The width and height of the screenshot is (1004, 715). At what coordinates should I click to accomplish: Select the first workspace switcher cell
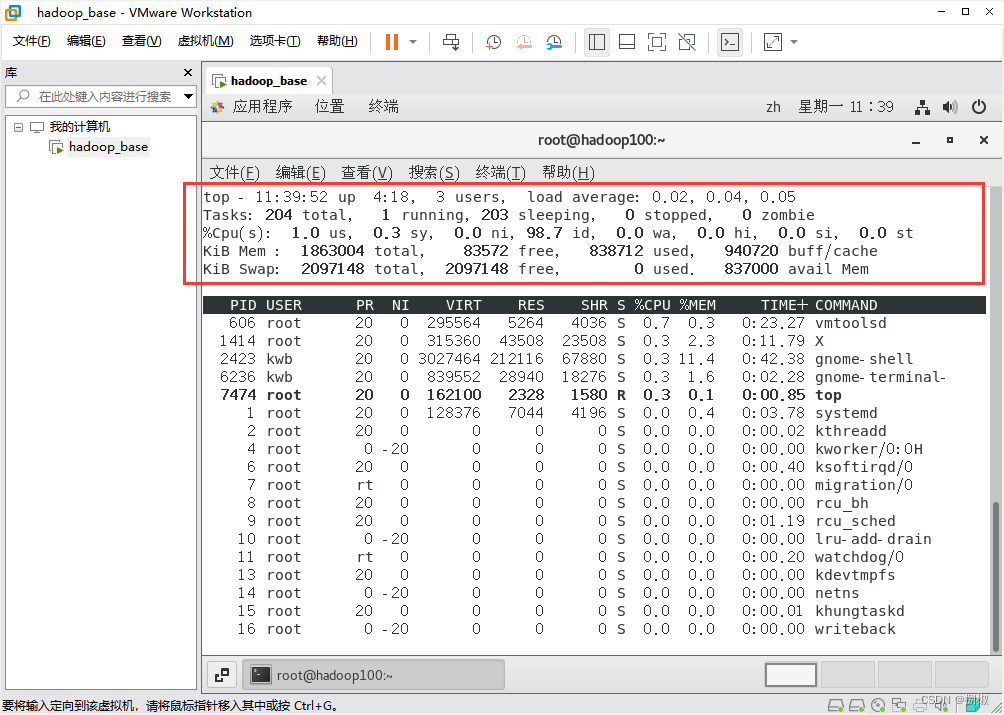(x=791, y=675)
